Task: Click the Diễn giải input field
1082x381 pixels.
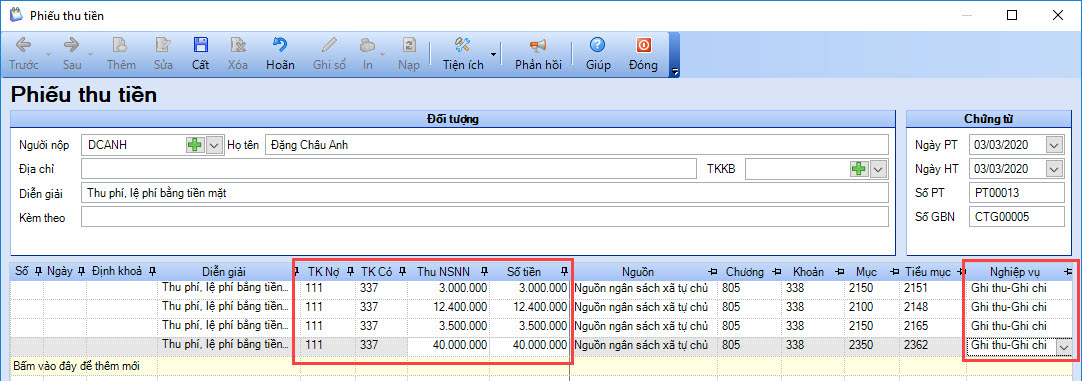Action: (x=485, y=193)
